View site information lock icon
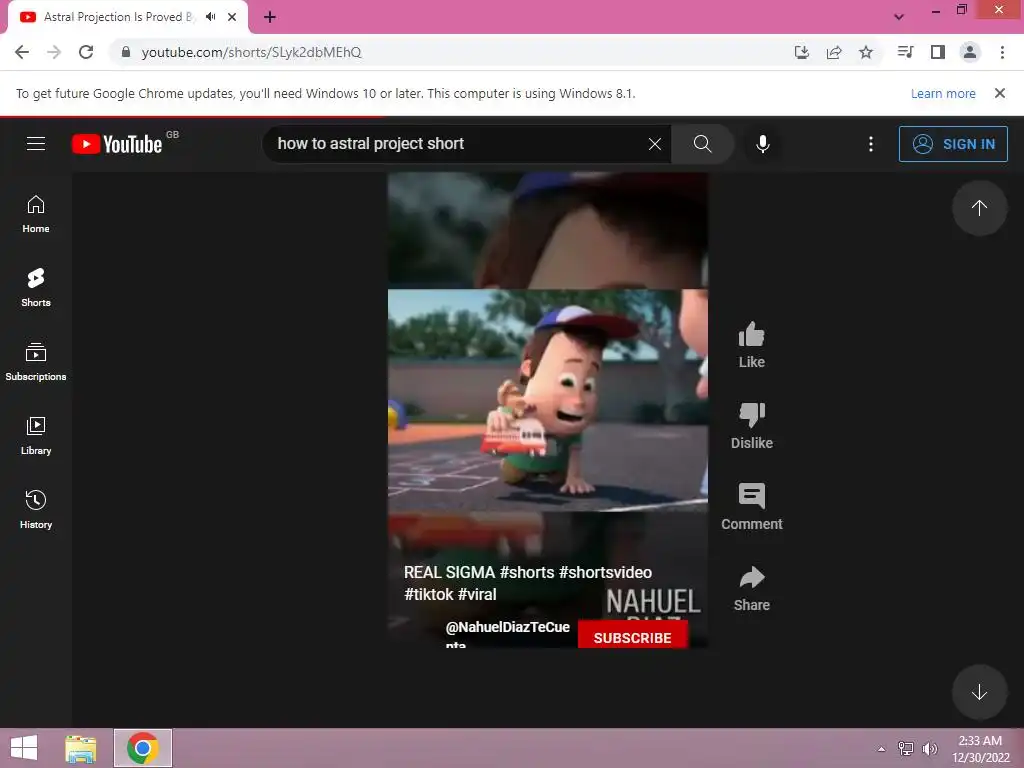Image resolution: width=1024 pixels, height=768 pixels. (x=125, y=52)
